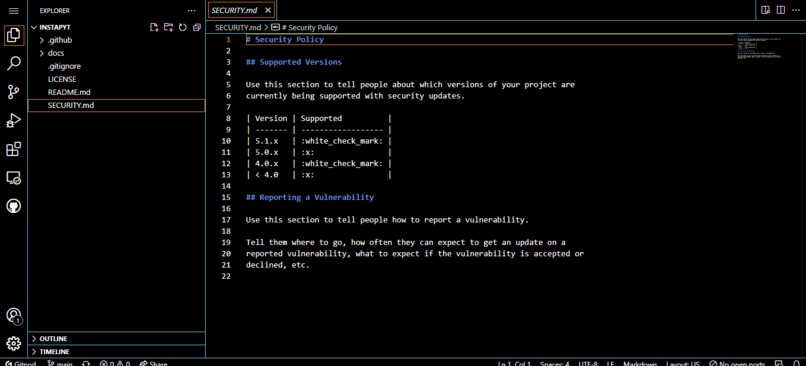Open the Manage gear settings icon
Image resolution: width=806 pixels, height=366 pixels.
pyautogui.click(x=13, y=343)
